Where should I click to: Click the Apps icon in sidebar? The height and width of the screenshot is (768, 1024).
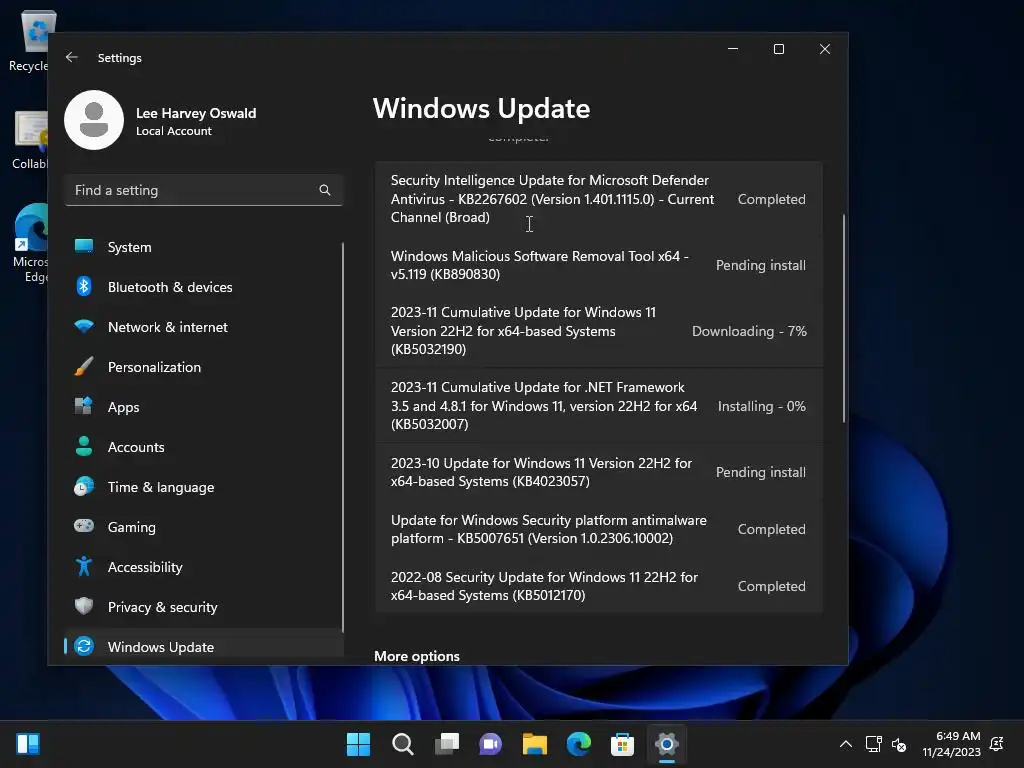84,406
